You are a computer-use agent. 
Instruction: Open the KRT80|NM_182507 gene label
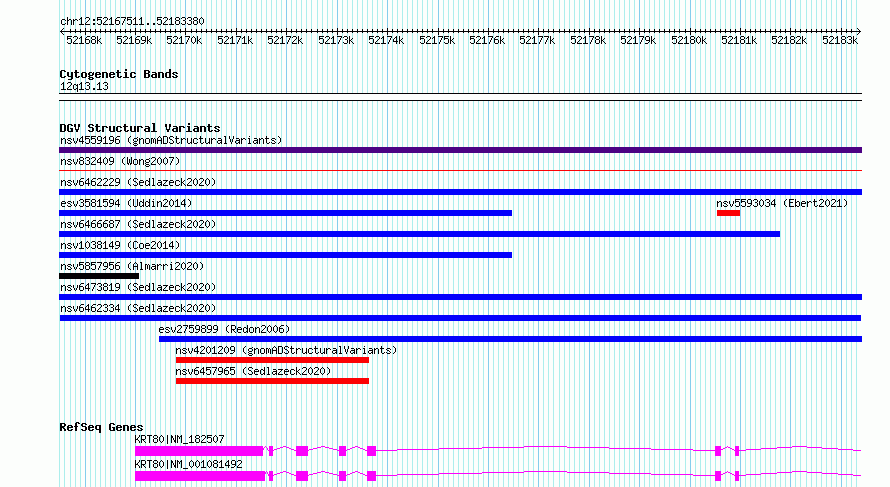(x=179, y=439)
